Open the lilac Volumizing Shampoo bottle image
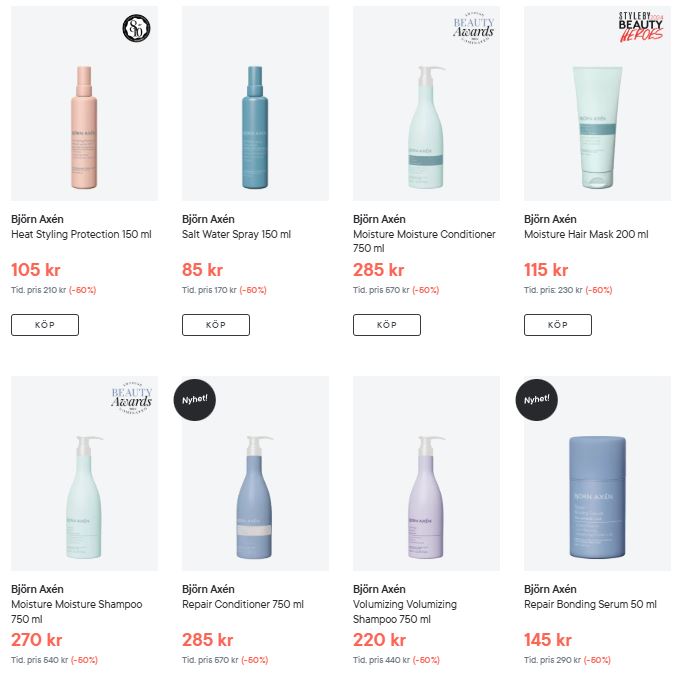This screenshot has width=679, height=680. (426, 497)
